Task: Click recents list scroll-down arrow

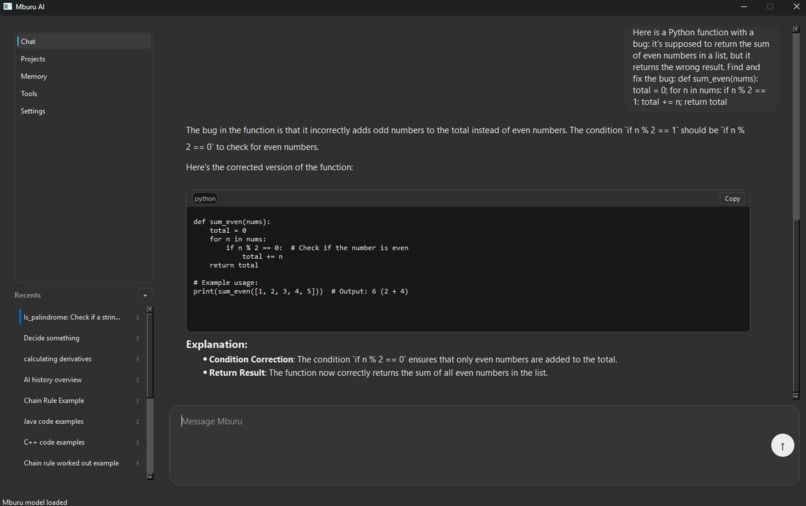Action: coord(150,477)
